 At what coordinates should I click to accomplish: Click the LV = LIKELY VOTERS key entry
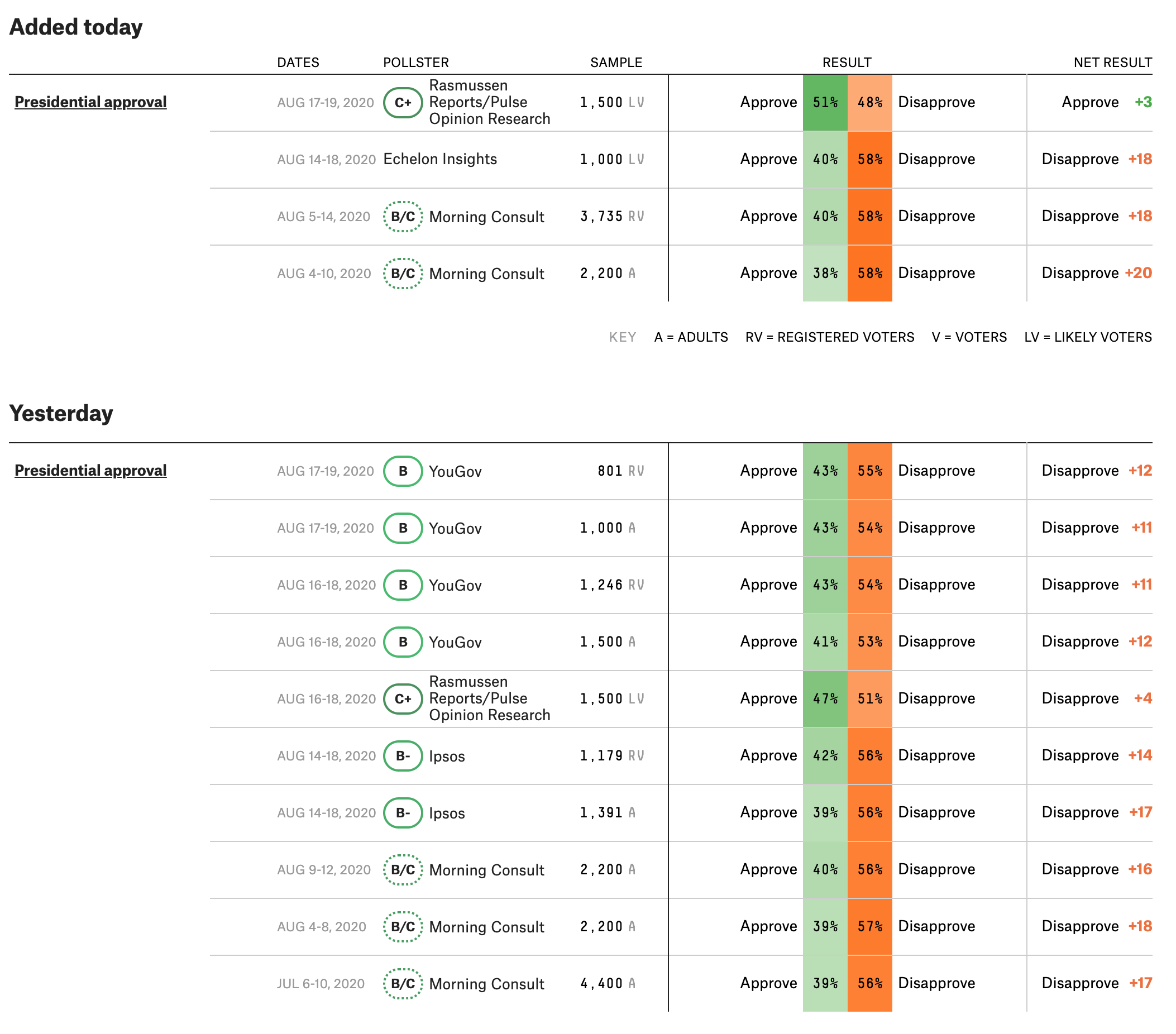(x=1088, y=337)
